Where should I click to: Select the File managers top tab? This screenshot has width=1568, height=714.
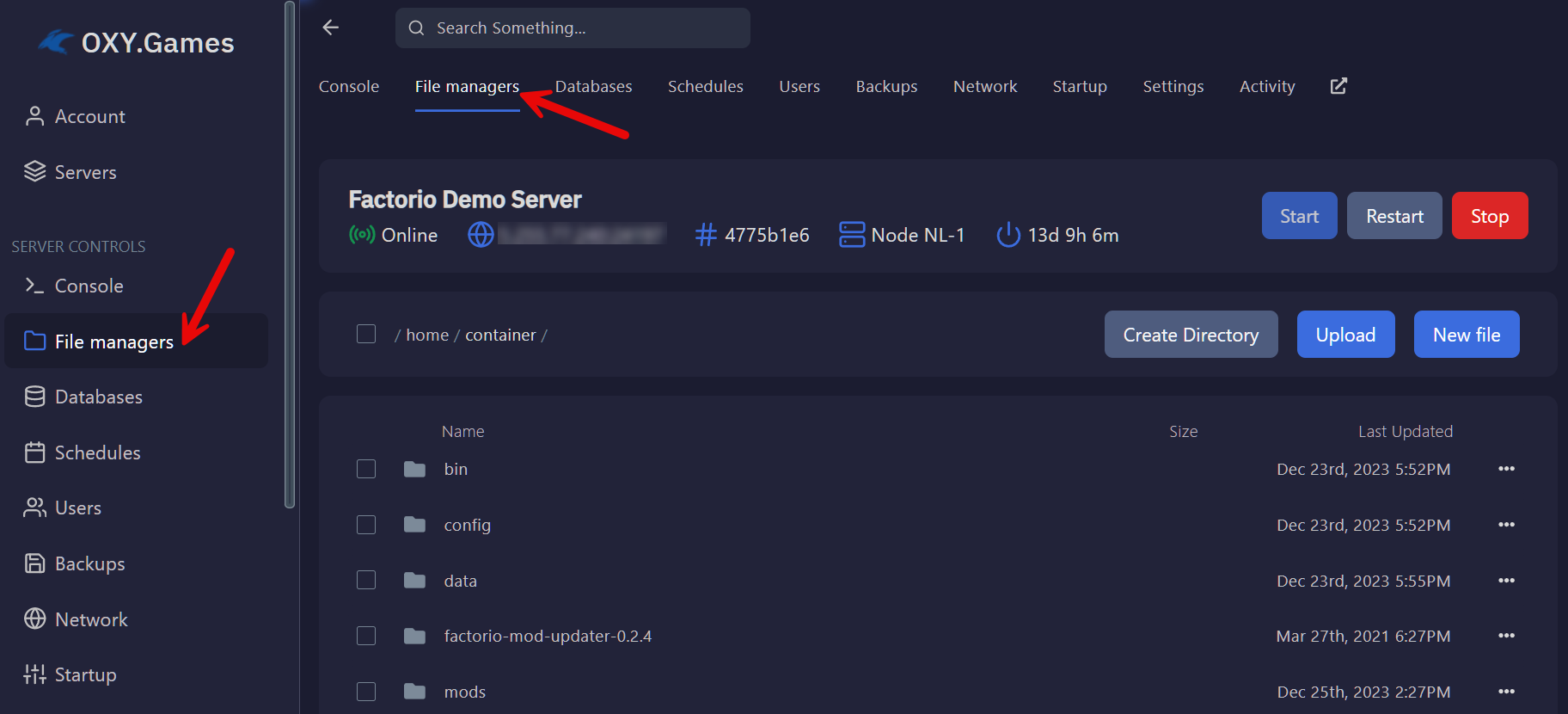click(x=467, y=87)
